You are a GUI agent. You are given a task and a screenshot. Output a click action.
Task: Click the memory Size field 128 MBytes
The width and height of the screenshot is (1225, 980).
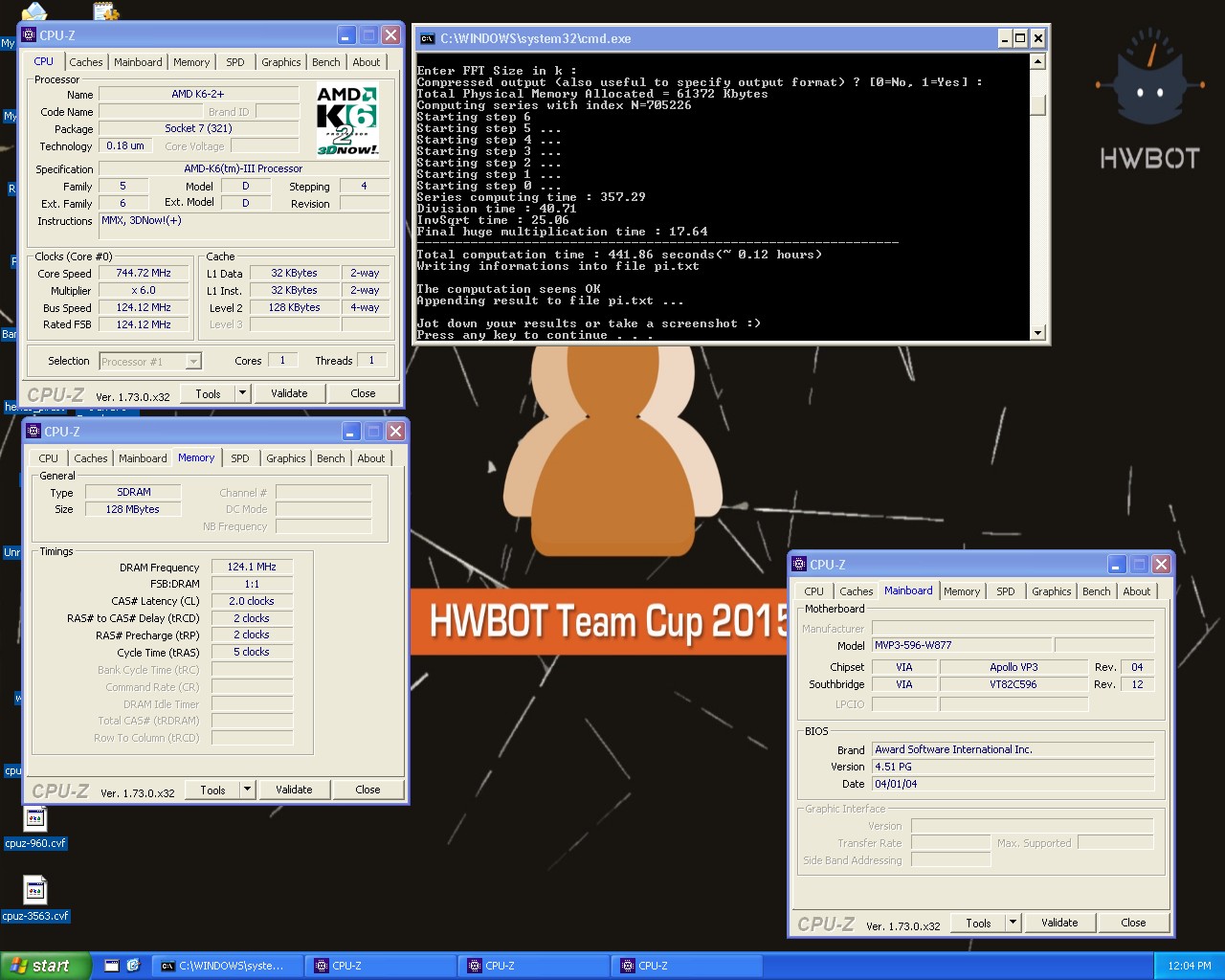(x=134, y=509)
